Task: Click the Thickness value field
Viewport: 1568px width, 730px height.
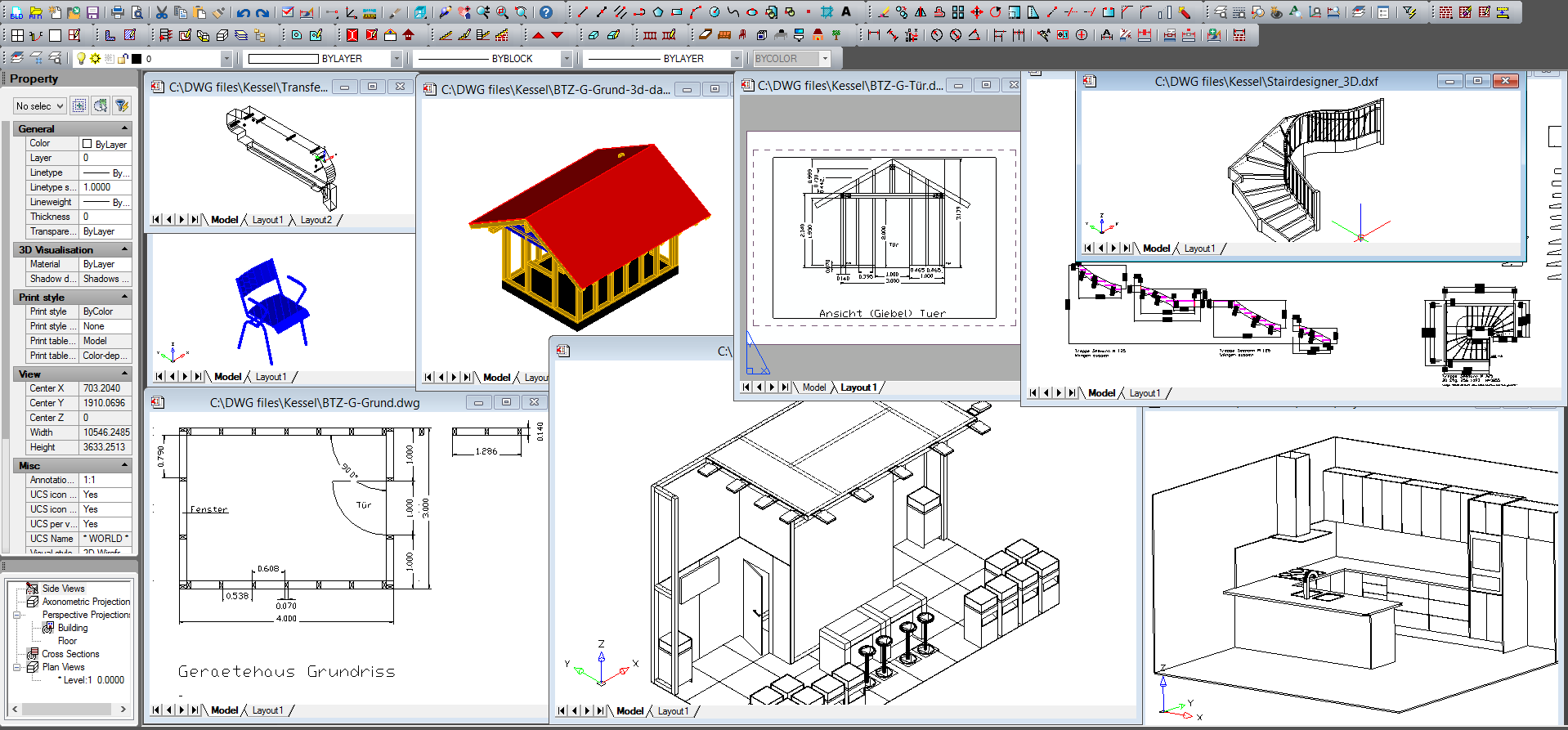Action: click(105, 217)
